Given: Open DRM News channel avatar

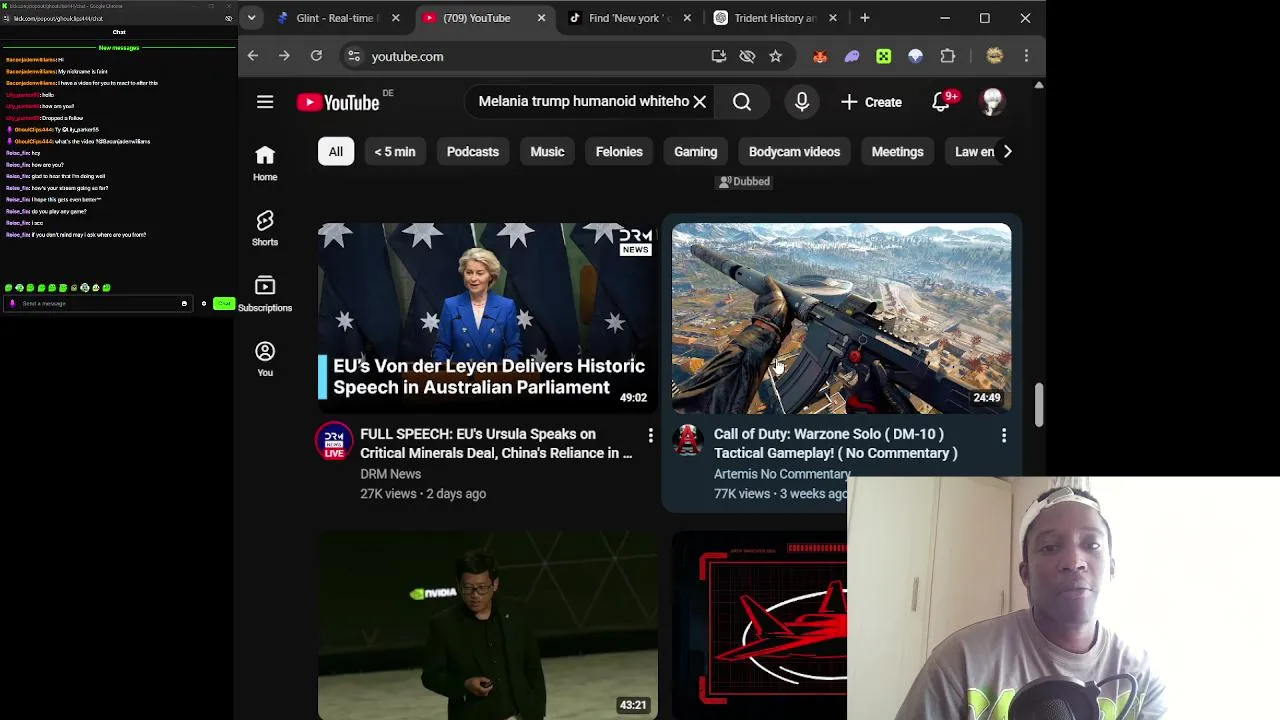Looking at the screenshot, I should (334, 441).
